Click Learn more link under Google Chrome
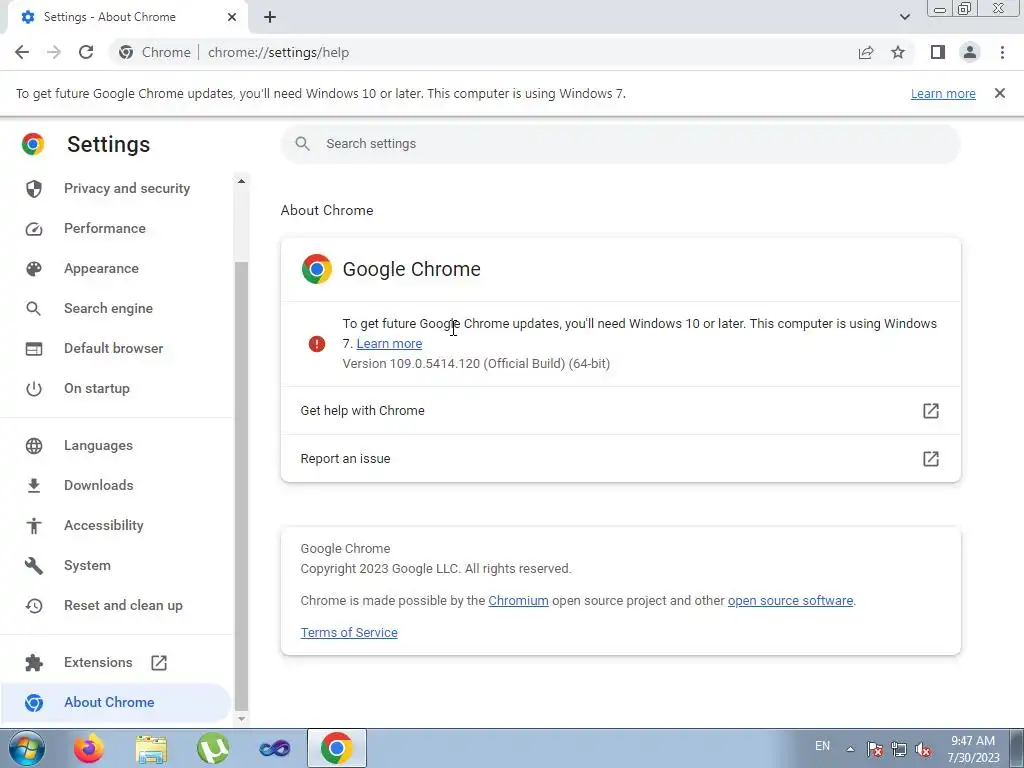 click(389, 344)
